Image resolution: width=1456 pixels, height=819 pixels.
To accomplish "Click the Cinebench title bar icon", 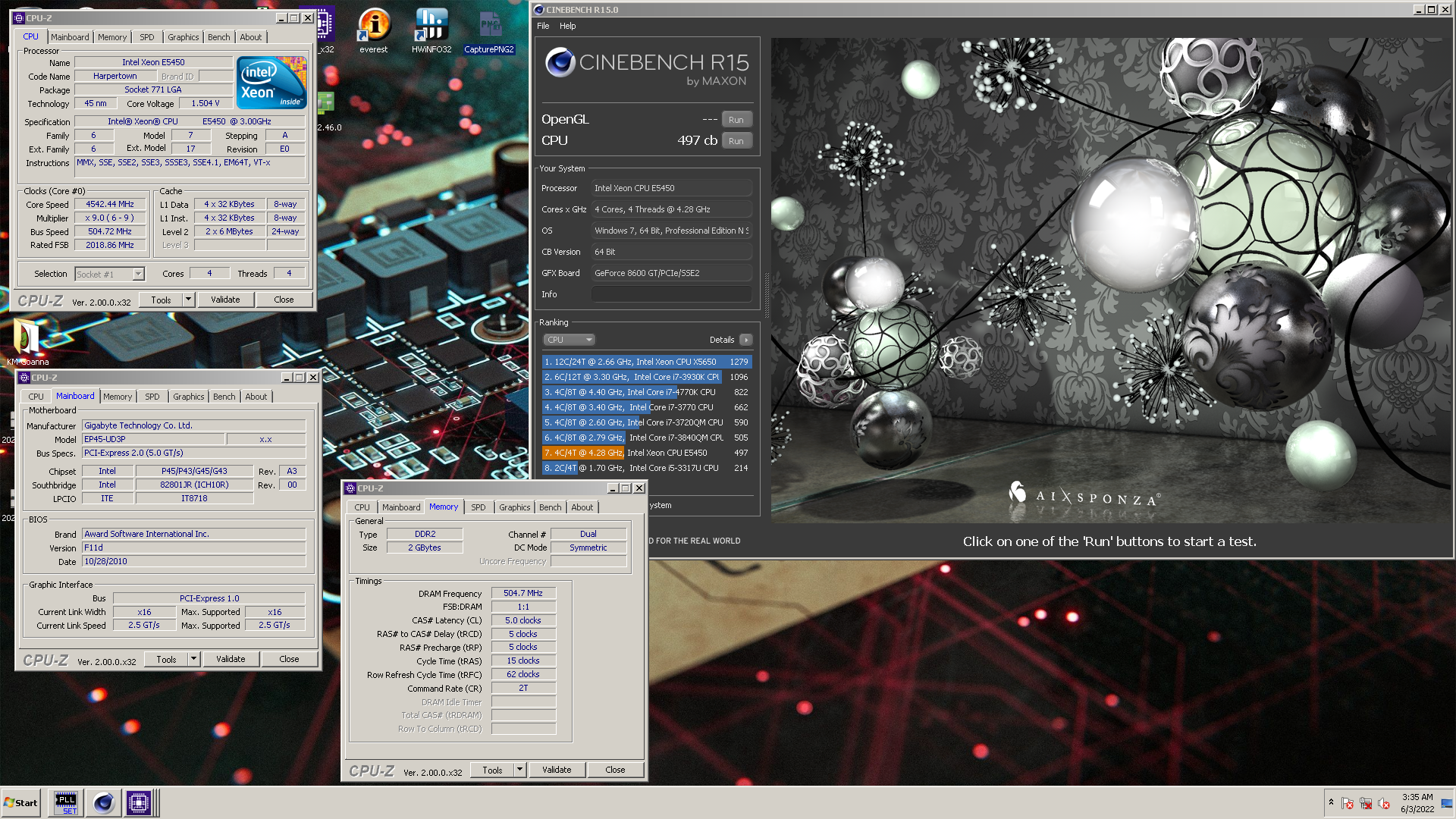I will [539, 10].
